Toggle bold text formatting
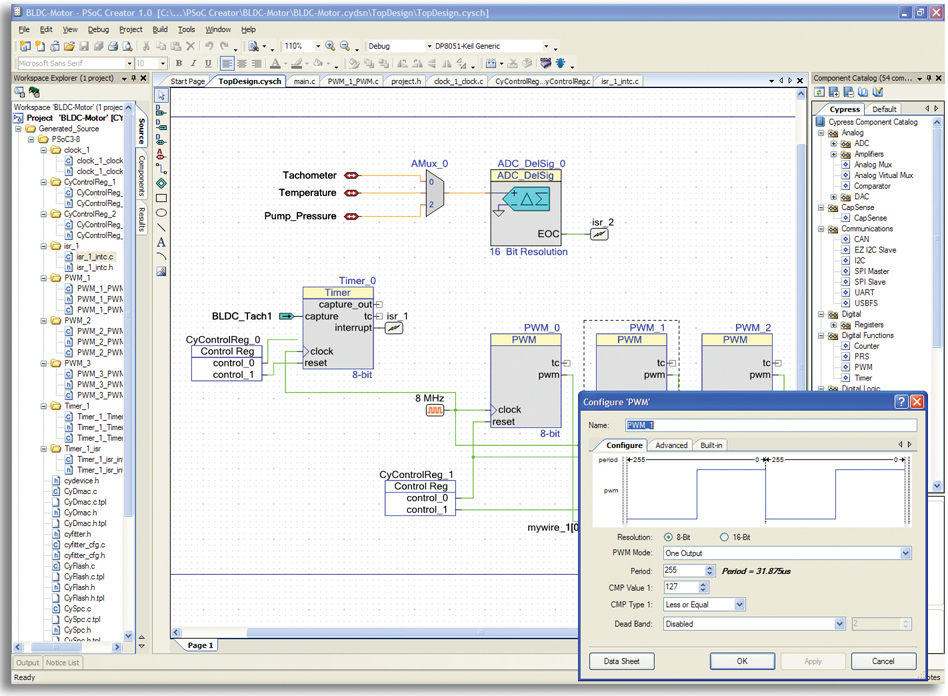This screenshot has width=948, height=696. coord(179,63)
